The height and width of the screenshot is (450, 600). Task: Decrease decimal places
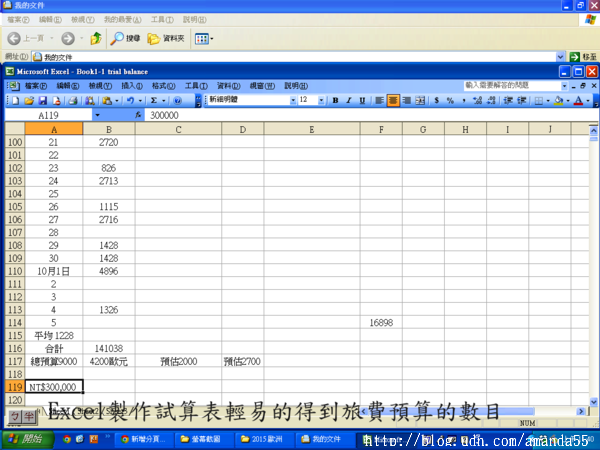pos(491,101)
